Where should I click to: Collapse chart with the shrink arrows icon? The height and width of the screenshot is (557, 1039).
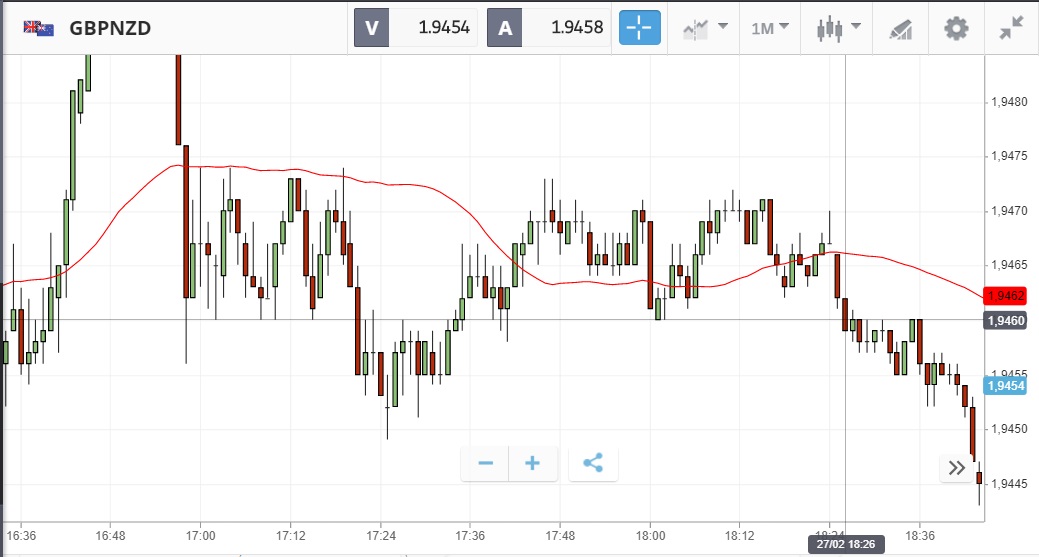coord(1011,28)
